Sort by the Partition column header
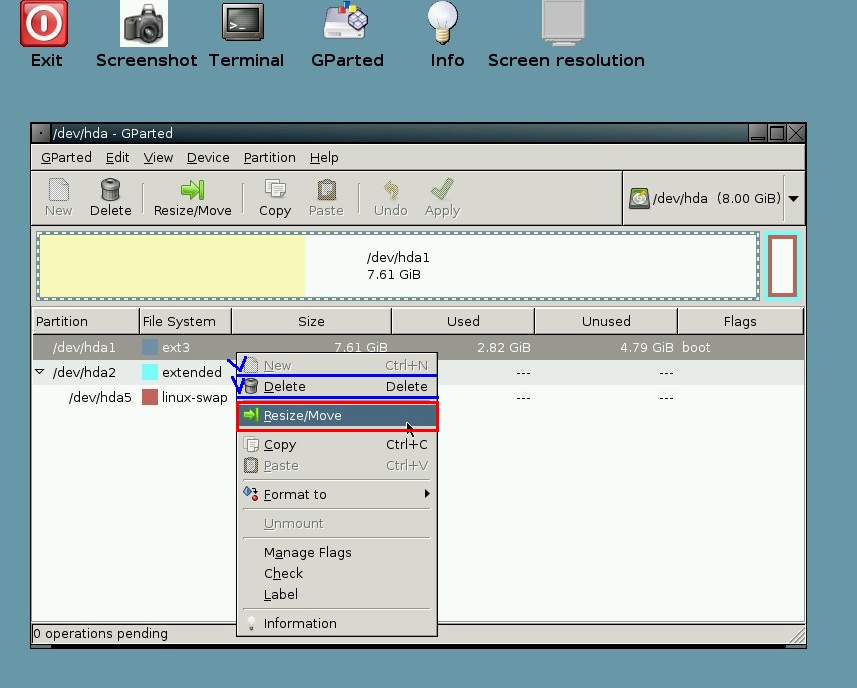 coord(86,321)
